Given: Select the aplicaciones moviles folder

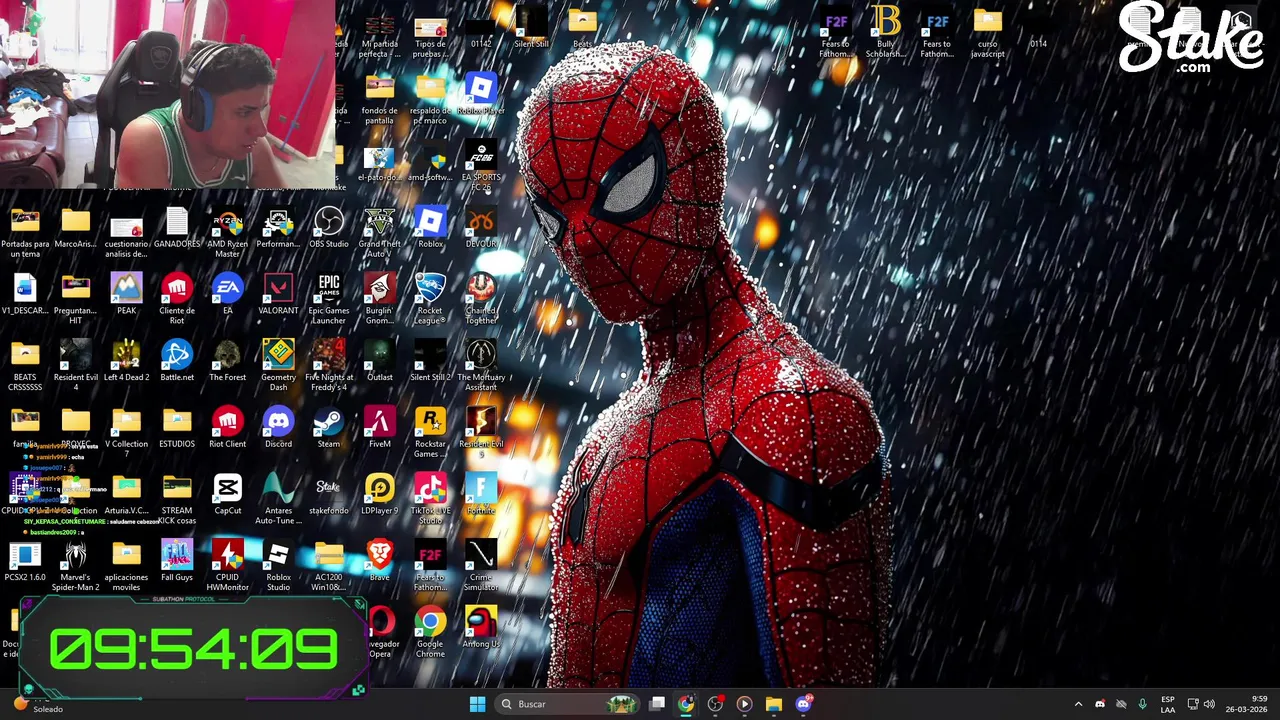Looking at the screenshot, I should point(126,566).
